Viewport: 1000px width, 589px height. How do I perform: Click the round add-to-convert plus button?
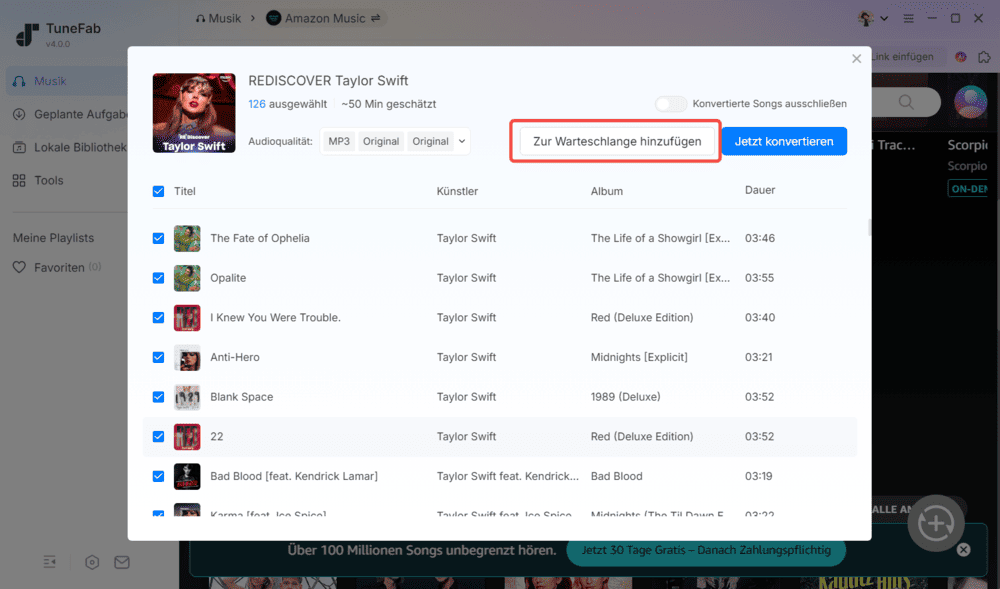936,523
